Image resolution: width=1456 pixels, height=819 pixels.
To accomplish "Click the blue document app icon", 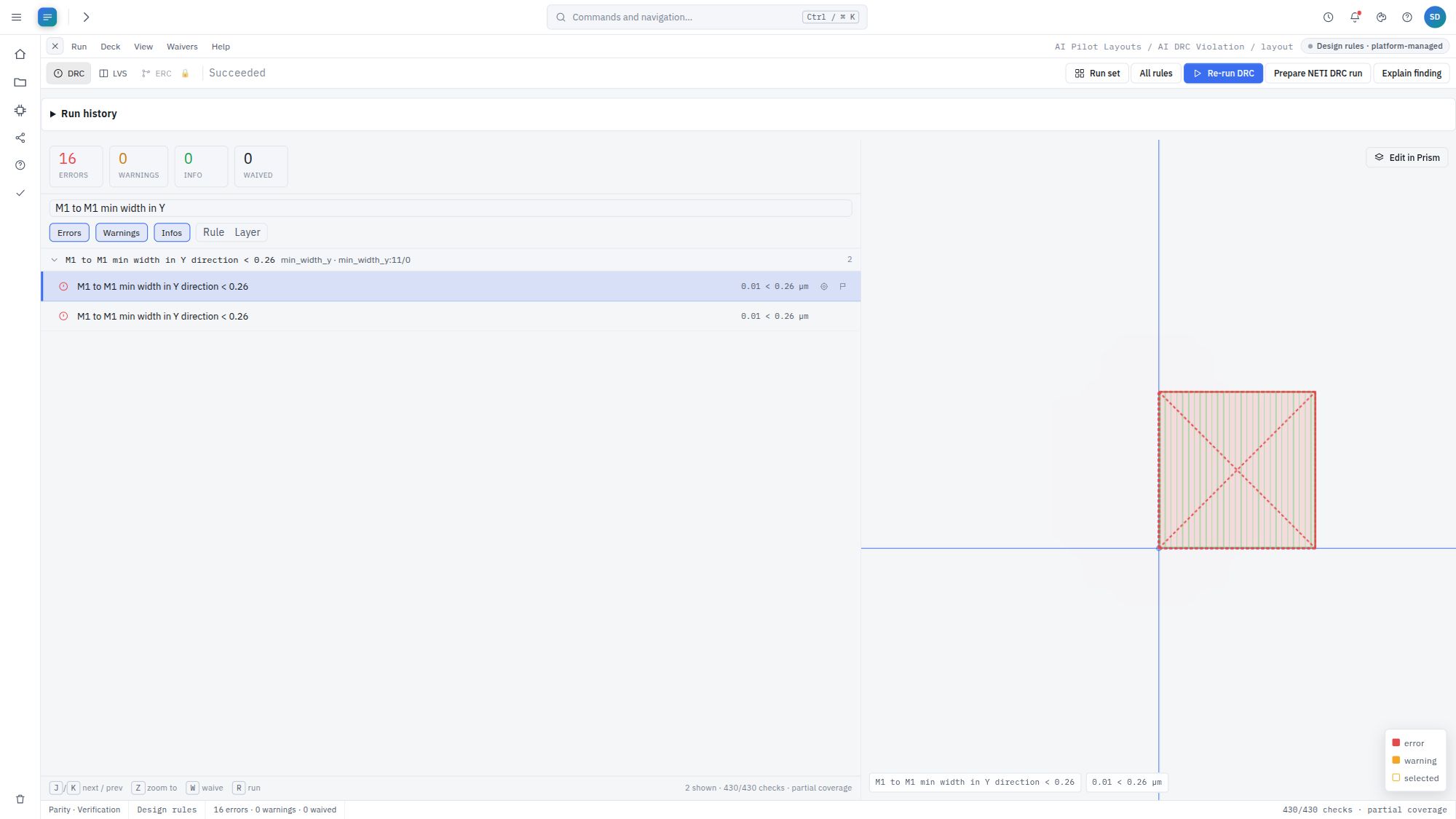I will 47,17.
